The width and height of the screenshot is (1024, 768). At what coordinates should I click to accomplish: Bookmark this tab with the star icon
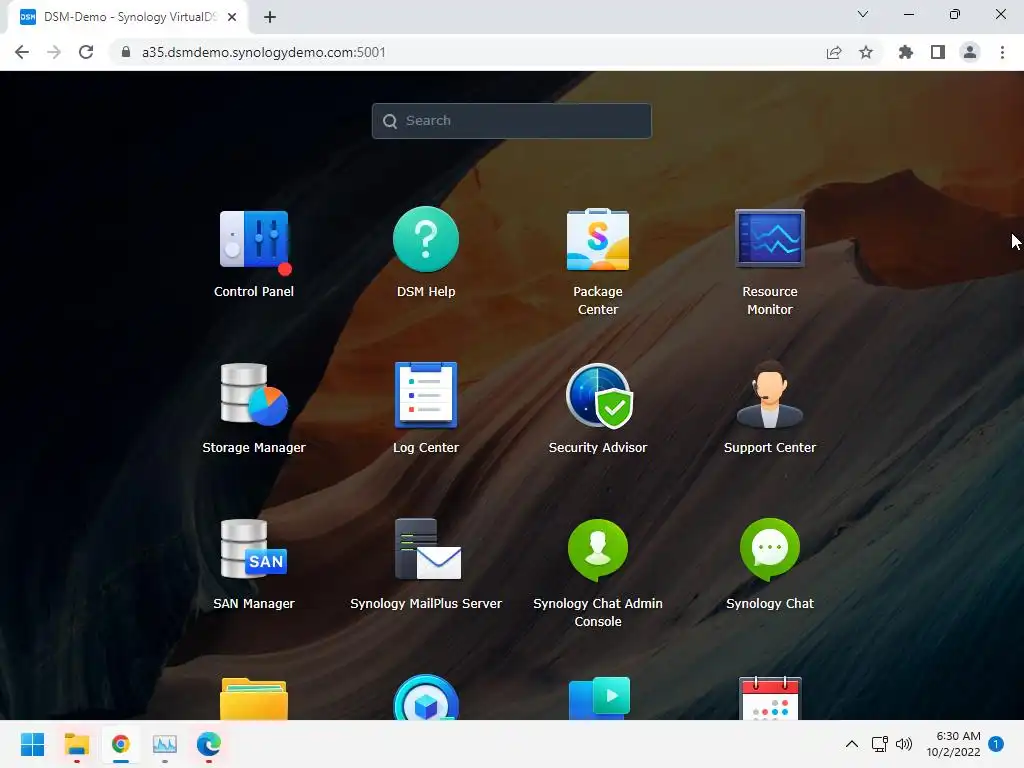pyautogui.click(x=866, y=52)
